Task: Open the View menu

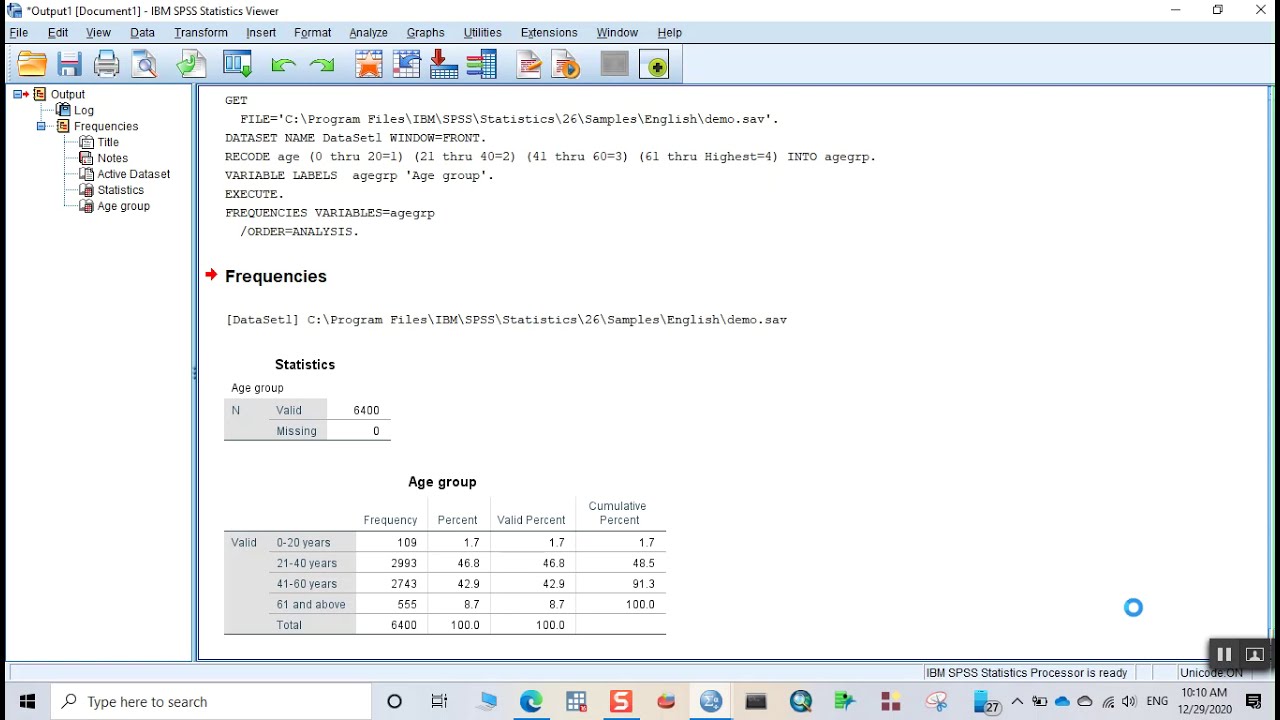Action: point(98,33)
